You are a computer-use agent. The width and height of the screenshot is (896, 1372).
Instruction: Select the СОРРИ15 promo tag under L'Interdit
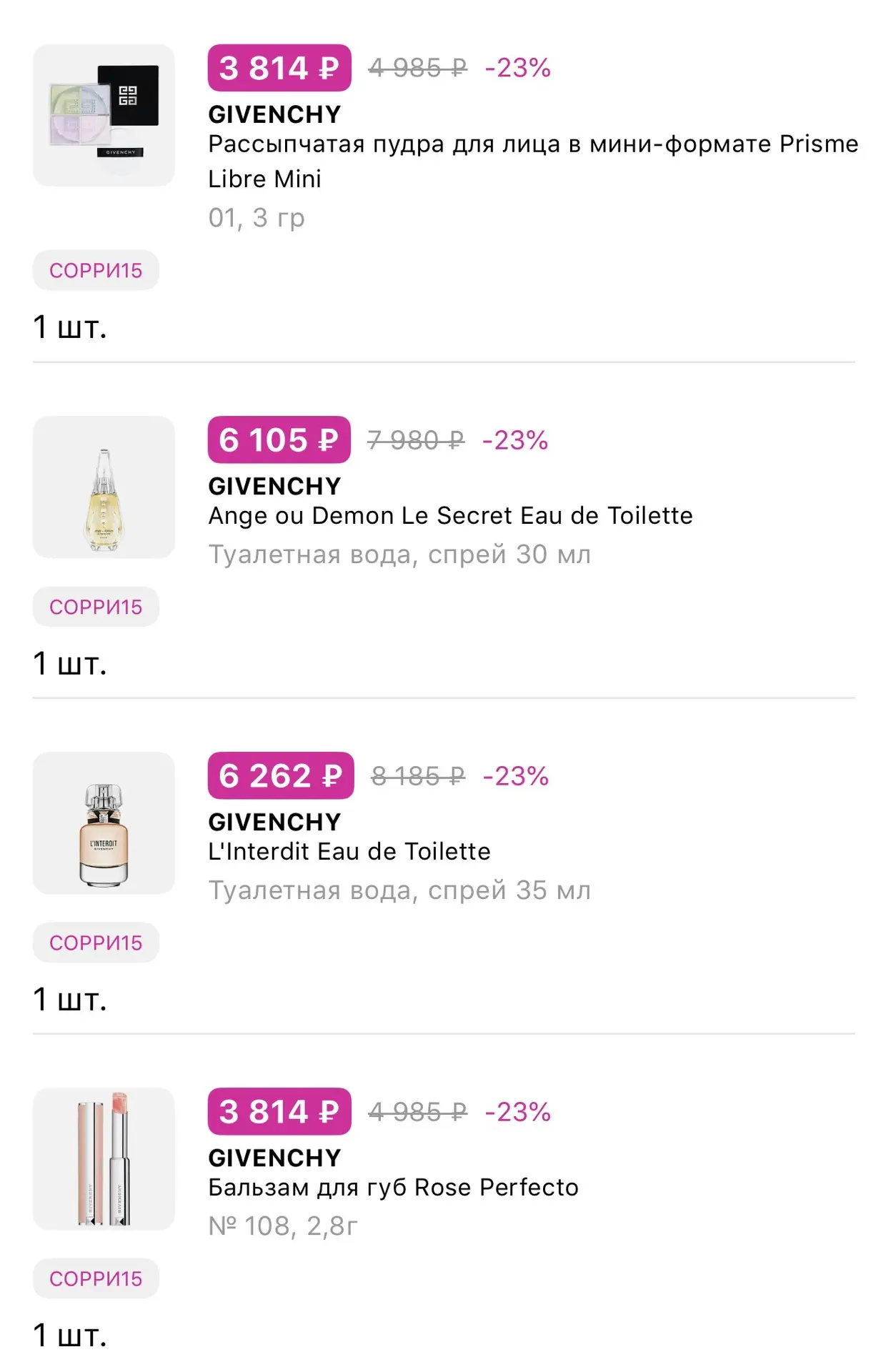pos(96,943)
